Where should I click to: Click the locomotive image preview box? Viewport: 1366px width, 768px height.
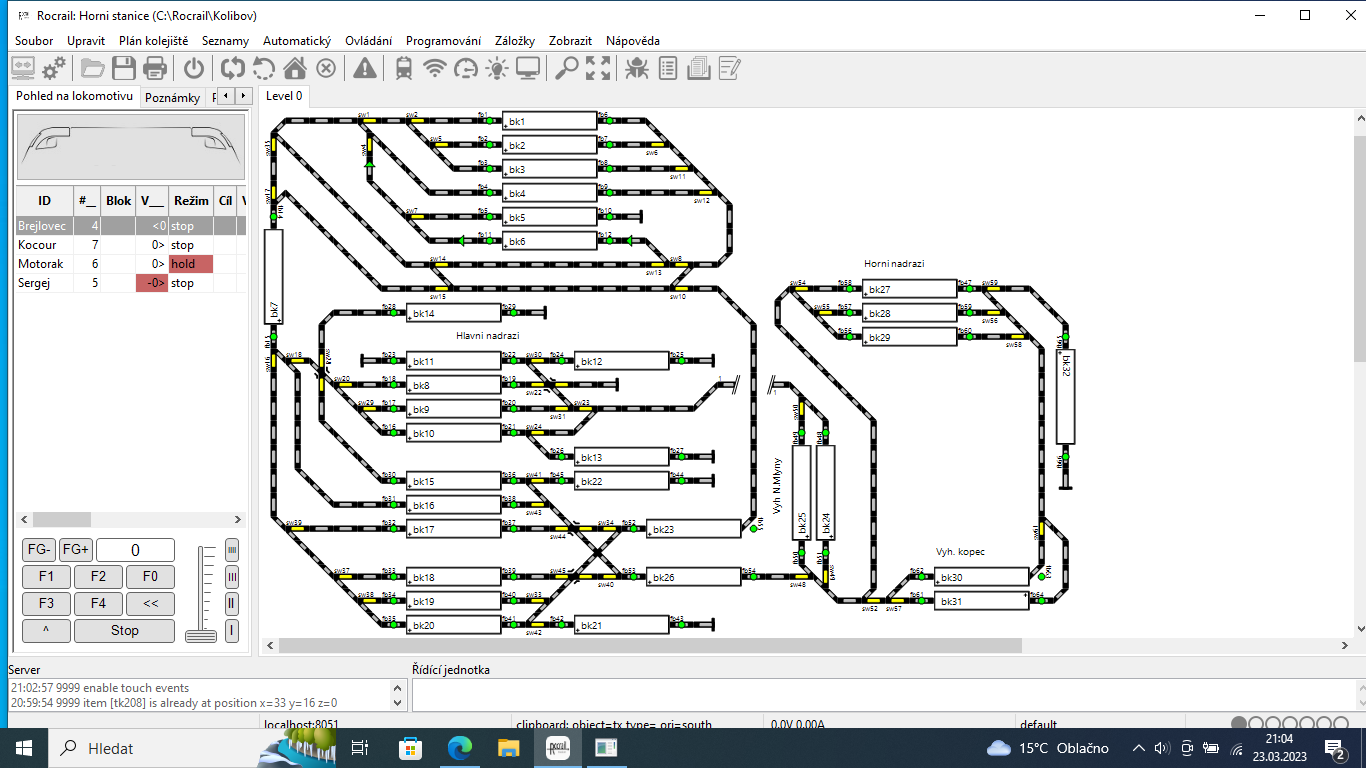pyautogui.click(x=131, y=147)
